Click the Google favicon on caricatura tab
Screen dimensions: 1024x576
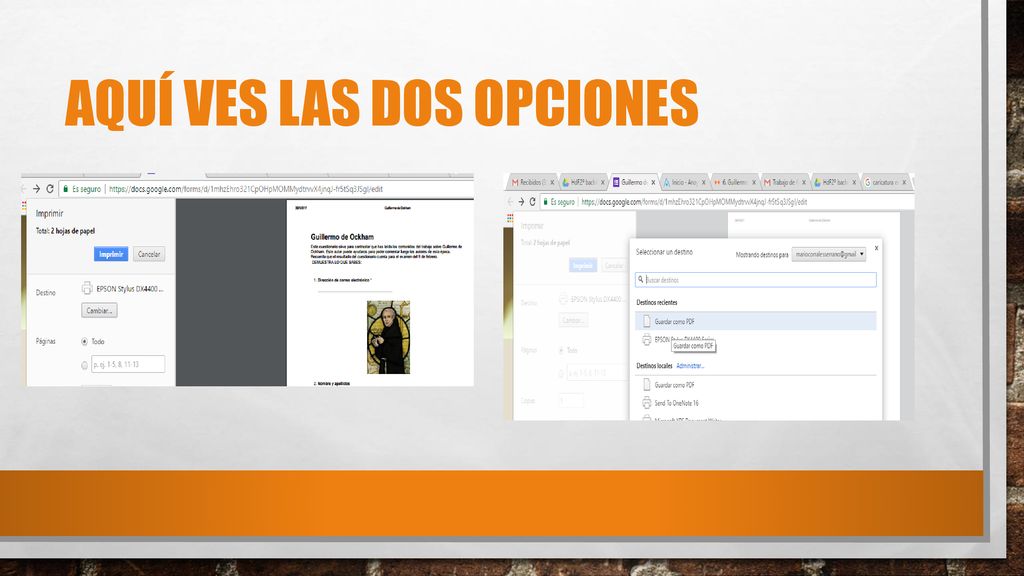coord(868,182)
